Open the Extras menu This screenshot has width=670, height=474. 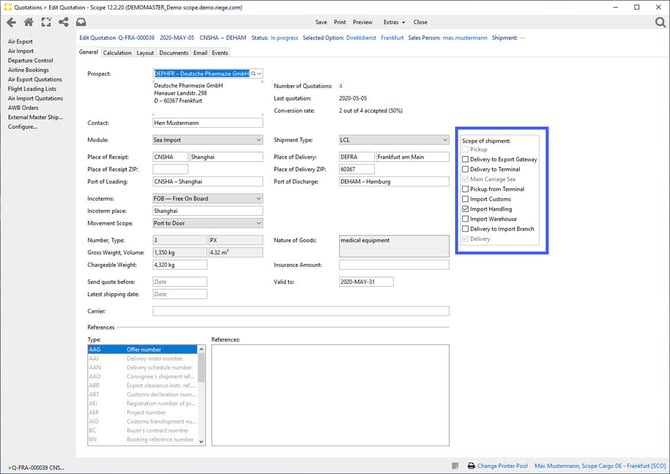pyautogui.click(x=393, y=21)
